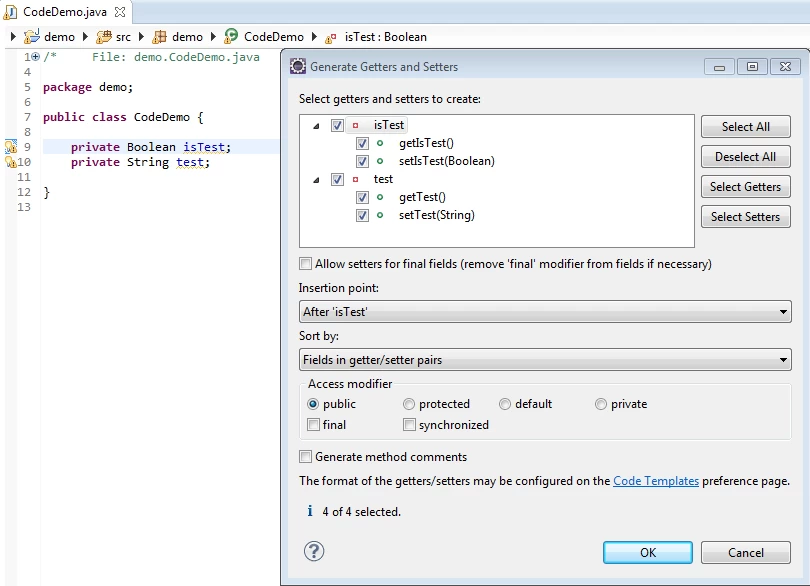Screen dimensions: 810x586
Task: Enable Allow setters for final fields
Action: [305, 264]
